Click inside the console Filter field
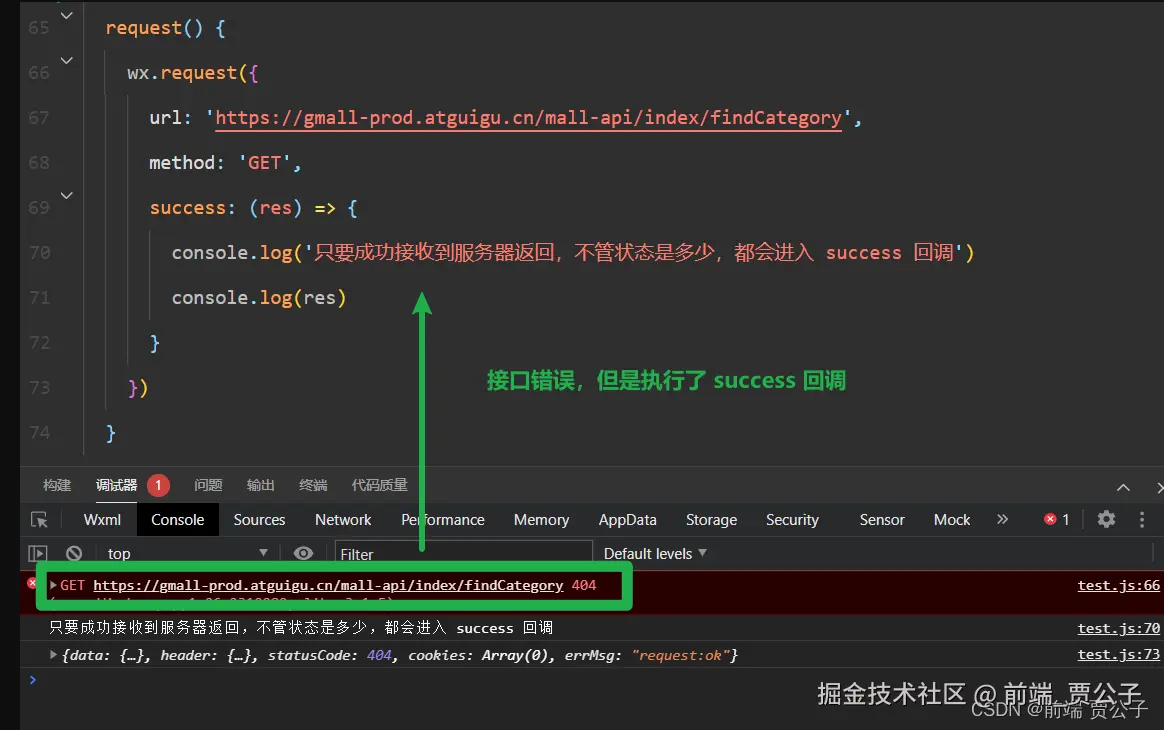Image resolution: width=1164 pixels, height=730 pixels. coord(460,553)
